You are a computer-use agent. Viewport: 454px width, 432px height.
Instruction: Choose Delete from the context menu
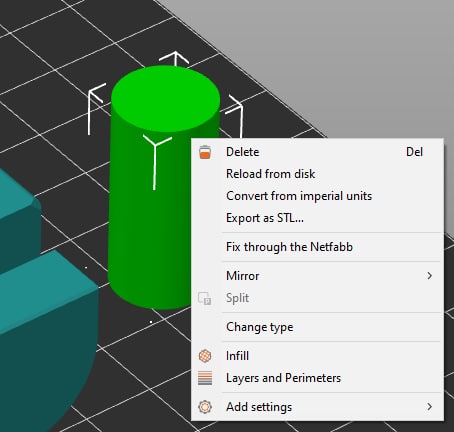tap(317, 152)
